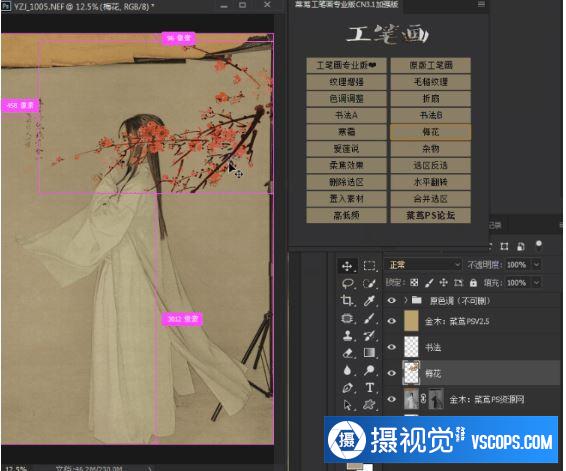The width and height of the screenshot is (566, 471).
Task: Select the Eraser tool
Action: pos(347,353)
